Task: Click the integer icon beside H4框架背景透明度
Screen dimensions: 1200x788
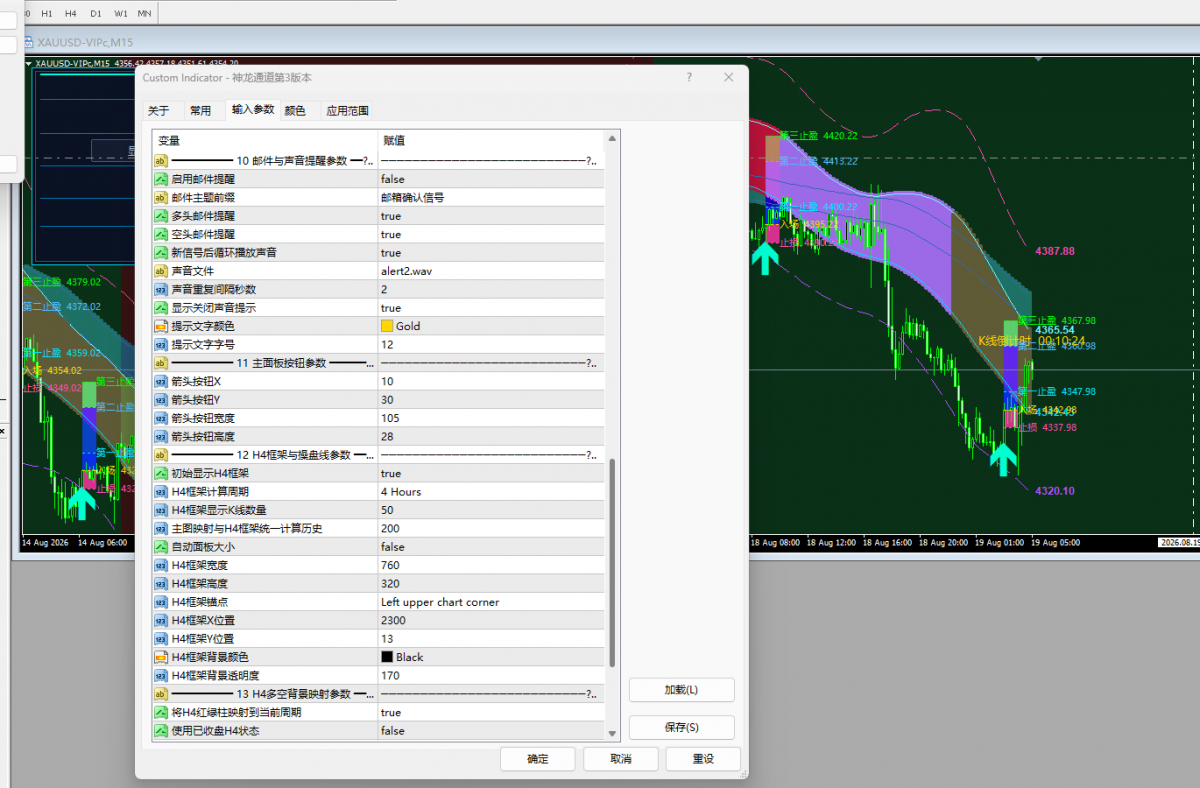Action: (161, 676)
